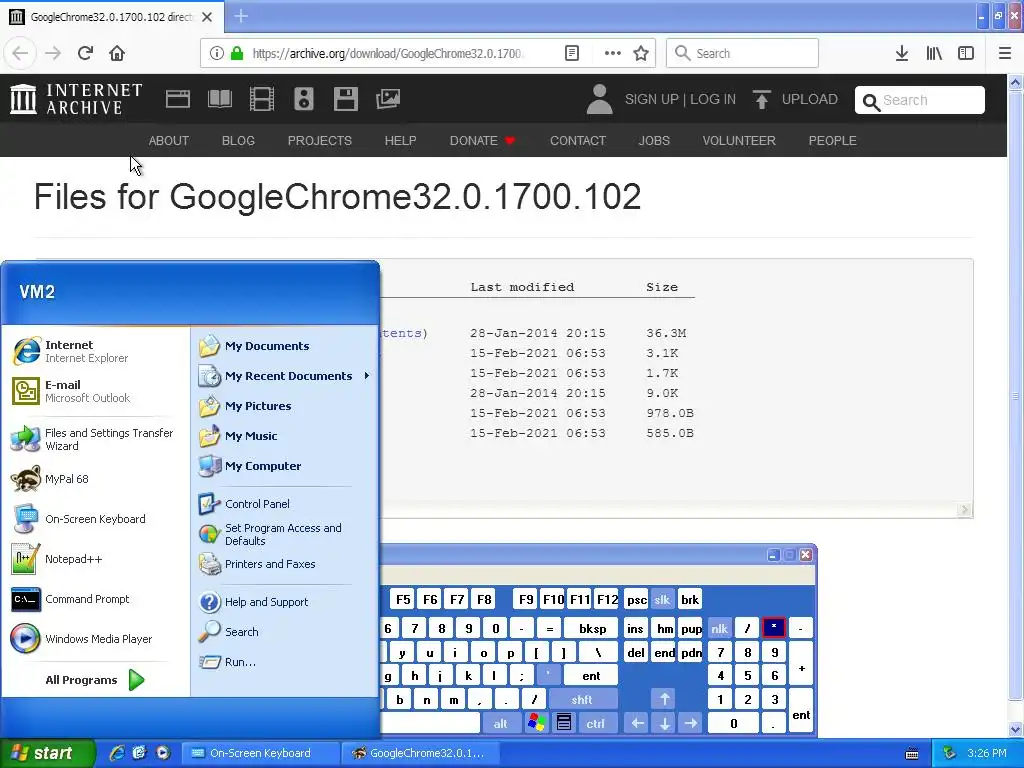Toggle the browser sidebar icon
Screen dimensions: 1024x768
966,53
